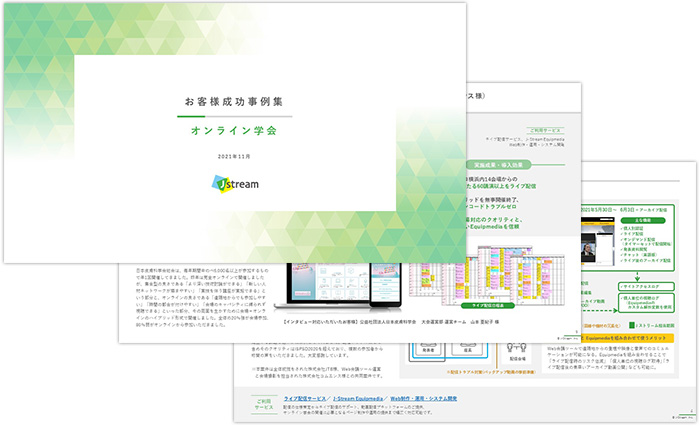Click the 実施成果・導入効果 green heading pill
Viewport: 700px width, 426px height.
point(498,165)
